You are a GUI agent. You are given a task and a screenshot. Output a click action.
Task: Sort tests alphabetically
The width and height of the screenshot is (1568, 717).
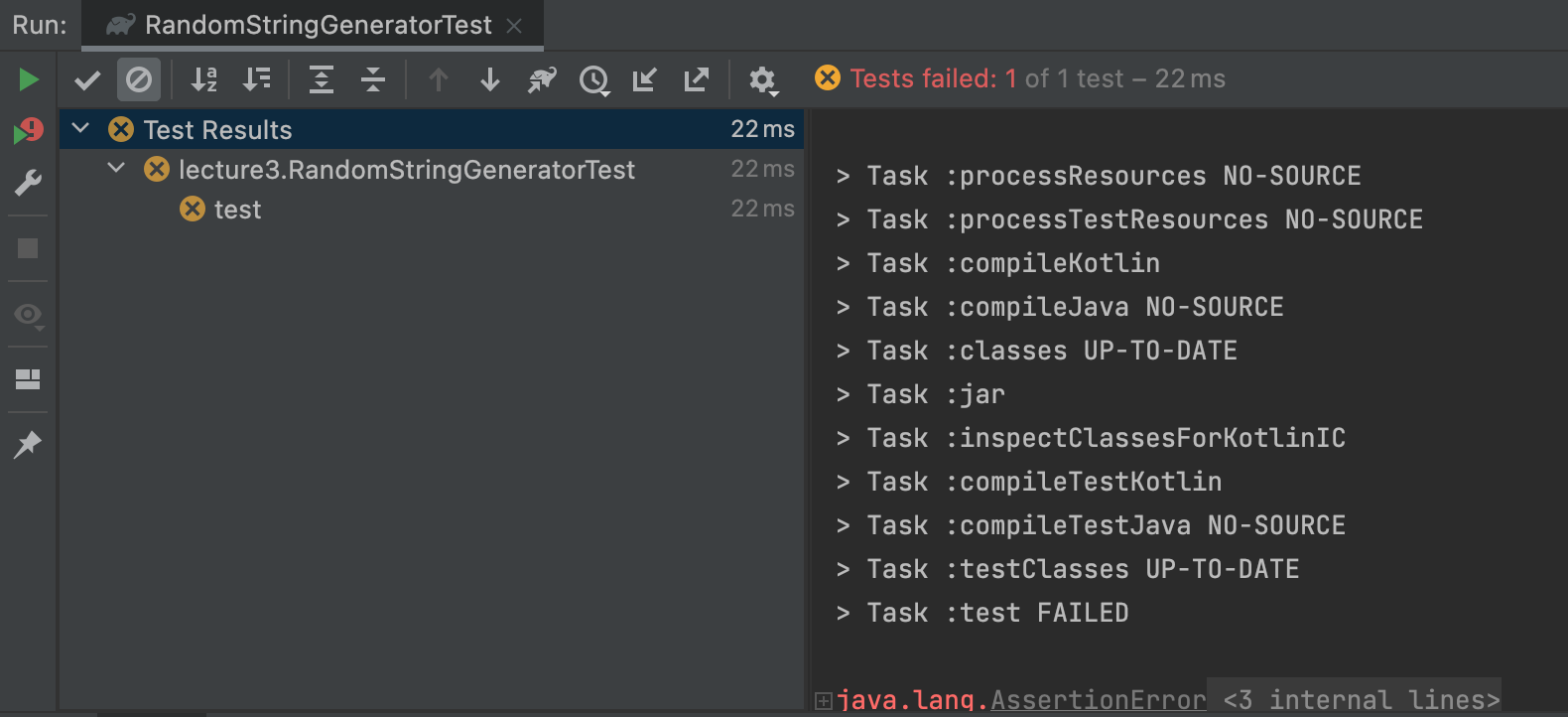point(204,79)
